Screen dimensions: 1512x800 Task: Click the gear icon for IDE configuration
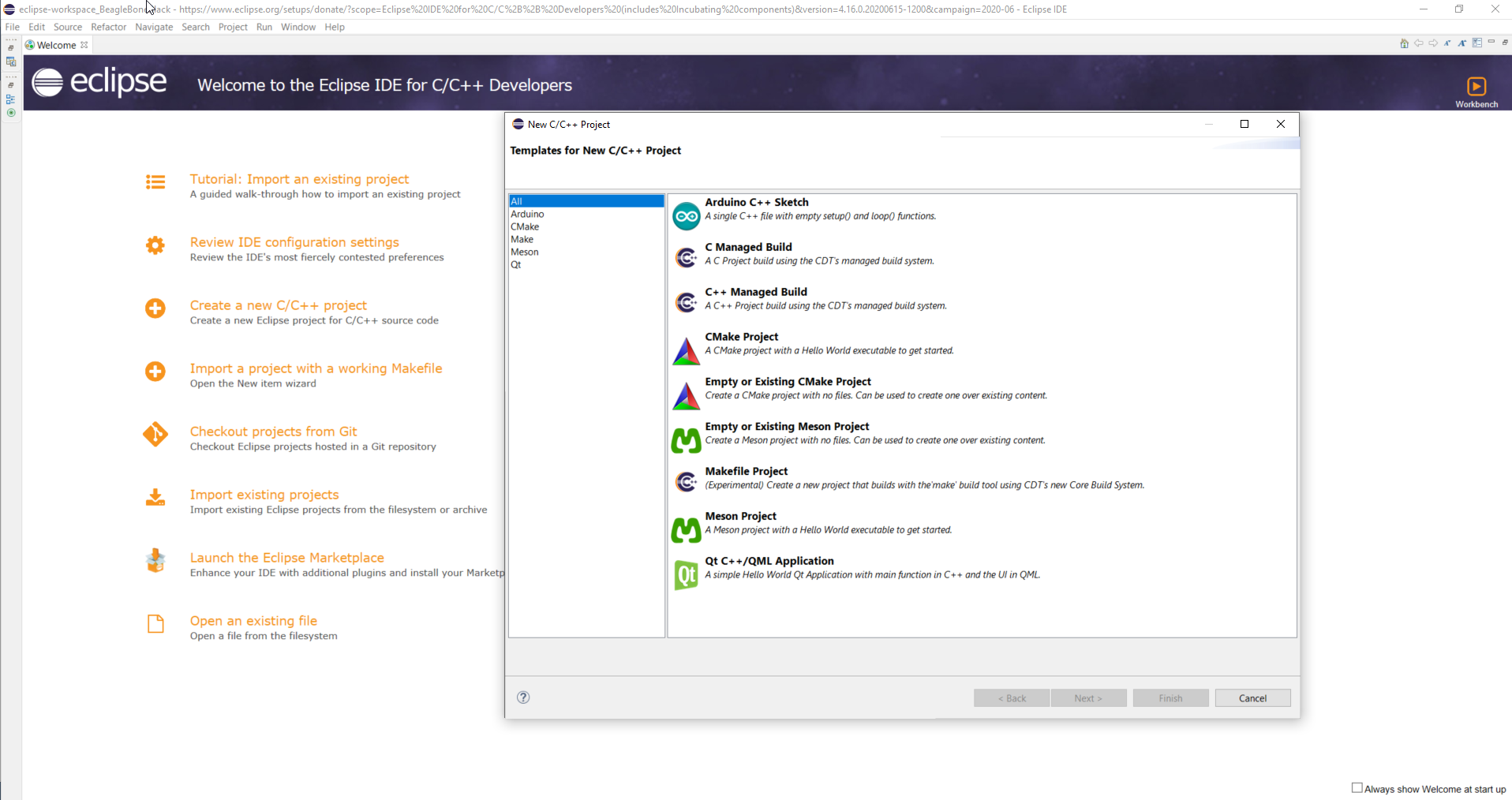click(x=155, y=245)
